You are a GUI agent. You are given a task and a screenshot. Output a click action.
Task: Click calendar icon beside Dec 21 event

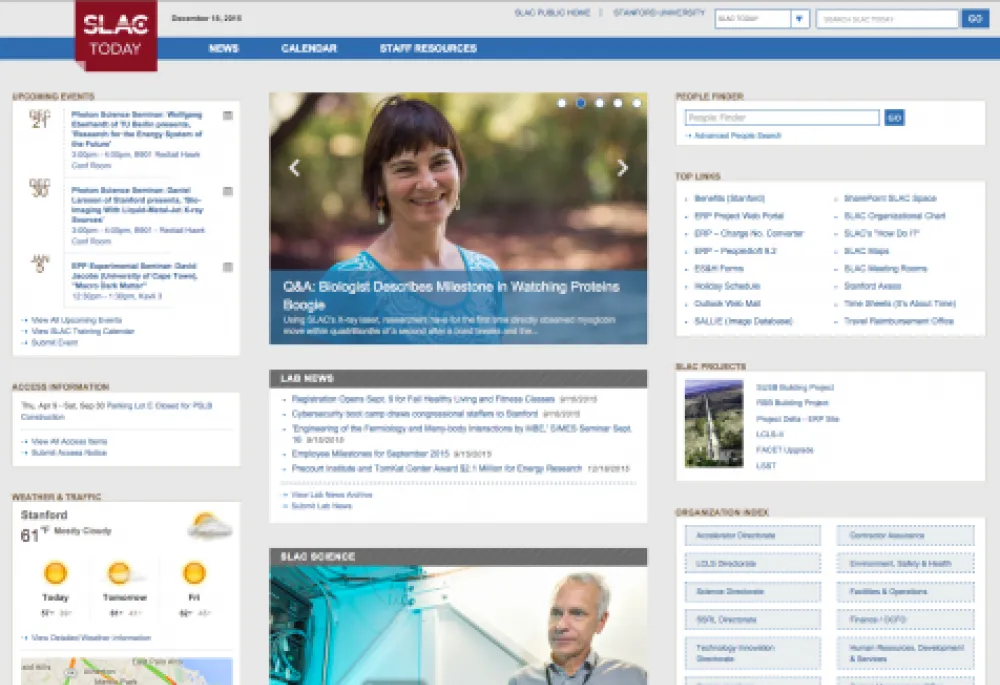228,116
